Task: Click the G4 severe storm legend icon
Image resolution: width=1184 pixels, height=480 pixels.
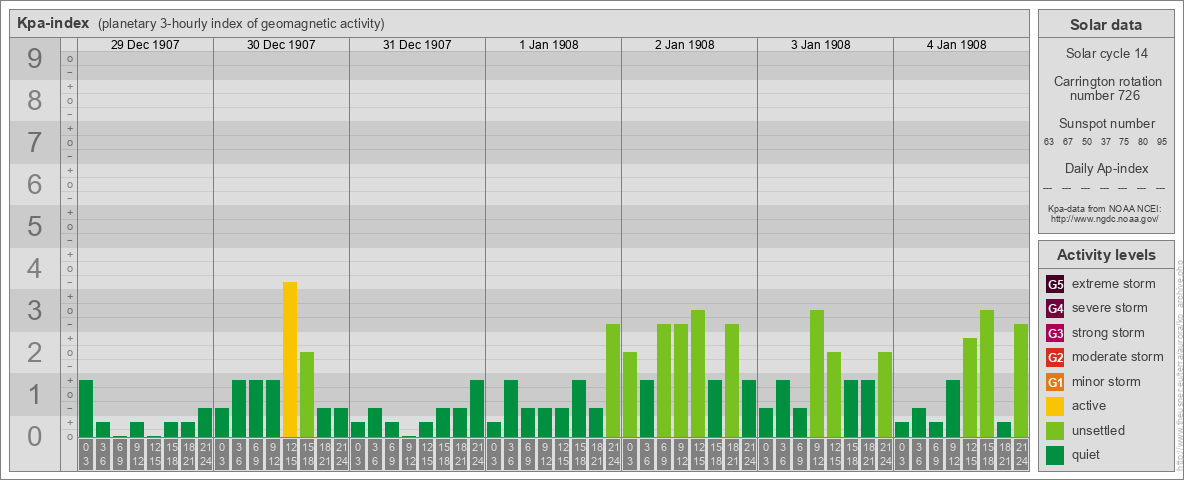Action: click(x=1055, y=308)
